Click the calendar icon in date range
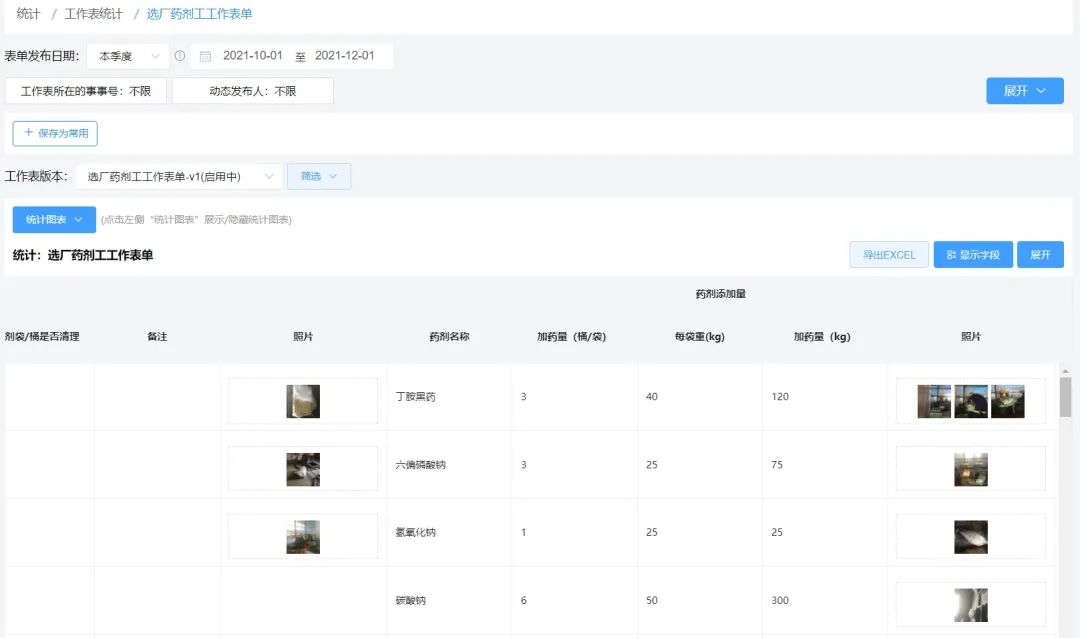This screenshot has height=638, width=1080. (x=205, y=56)
